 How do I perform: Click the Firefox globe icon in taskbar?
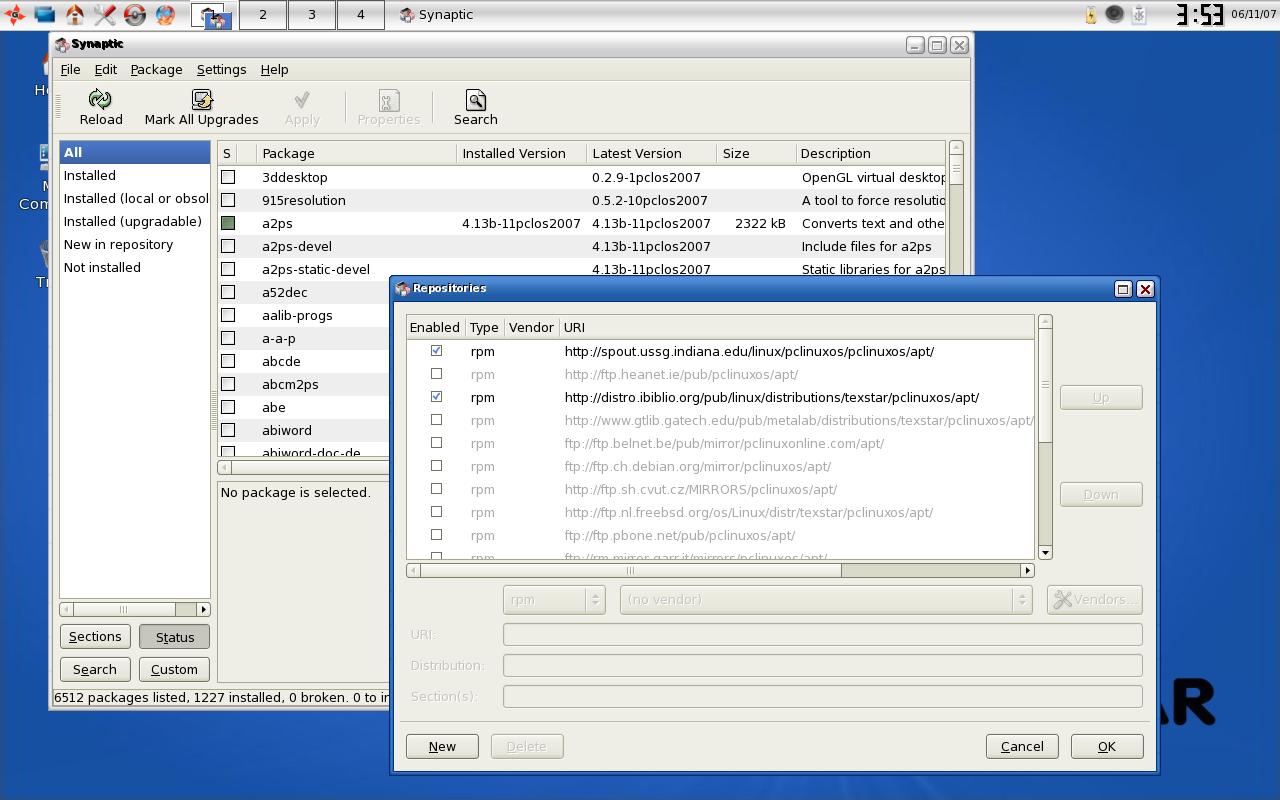pyautogui.click(x=165, y=14)
